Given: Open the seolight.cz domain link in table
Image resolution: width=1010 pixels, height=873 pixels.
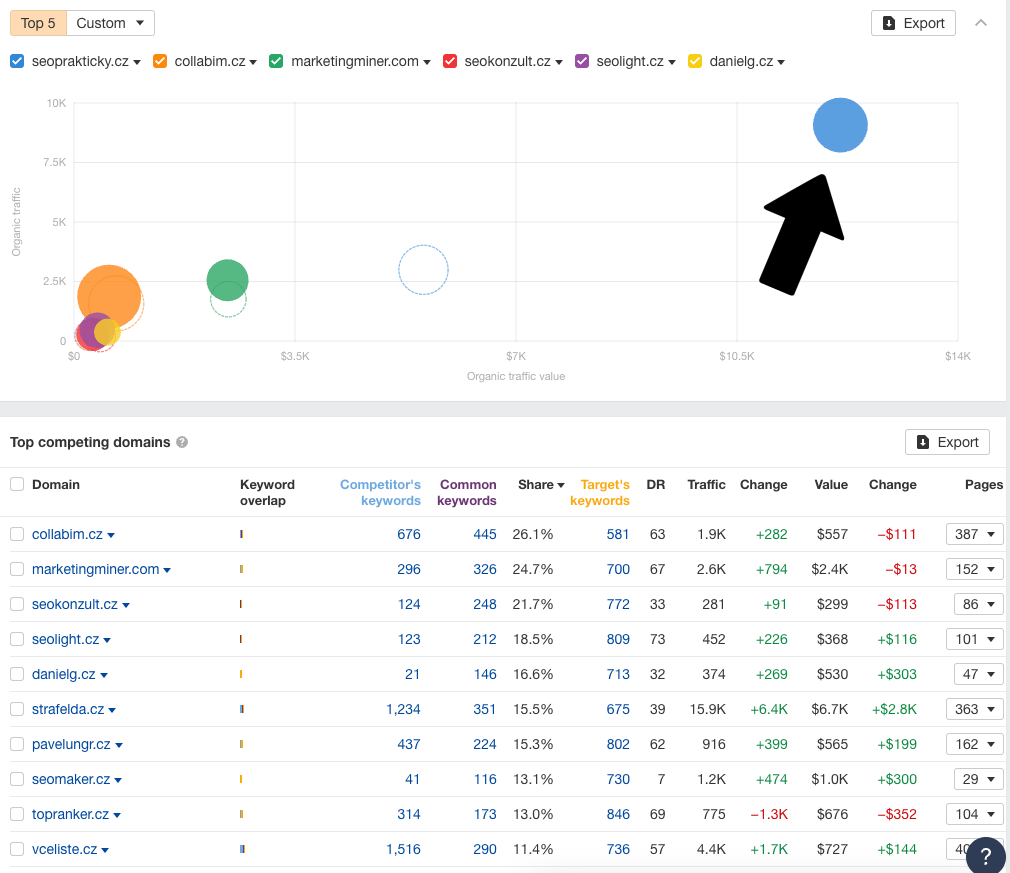Looking at the screenshot, I should (x=66, y=639).
